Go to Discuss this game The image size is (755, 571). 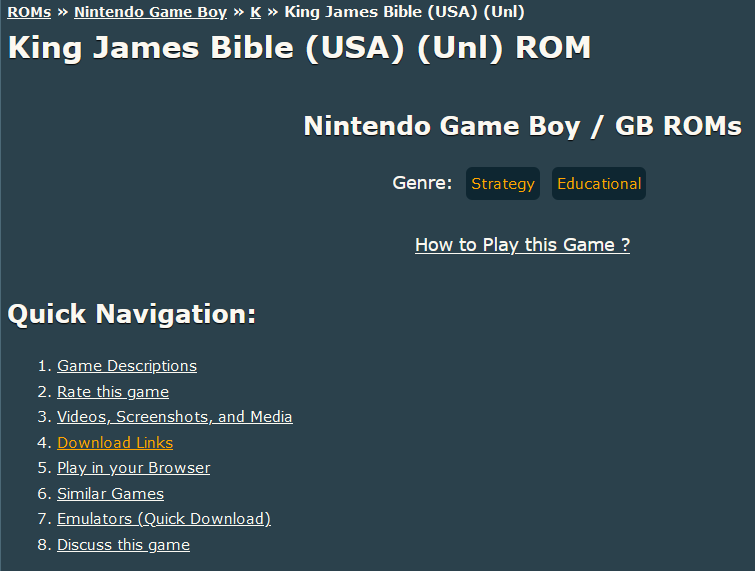(123, 545)
